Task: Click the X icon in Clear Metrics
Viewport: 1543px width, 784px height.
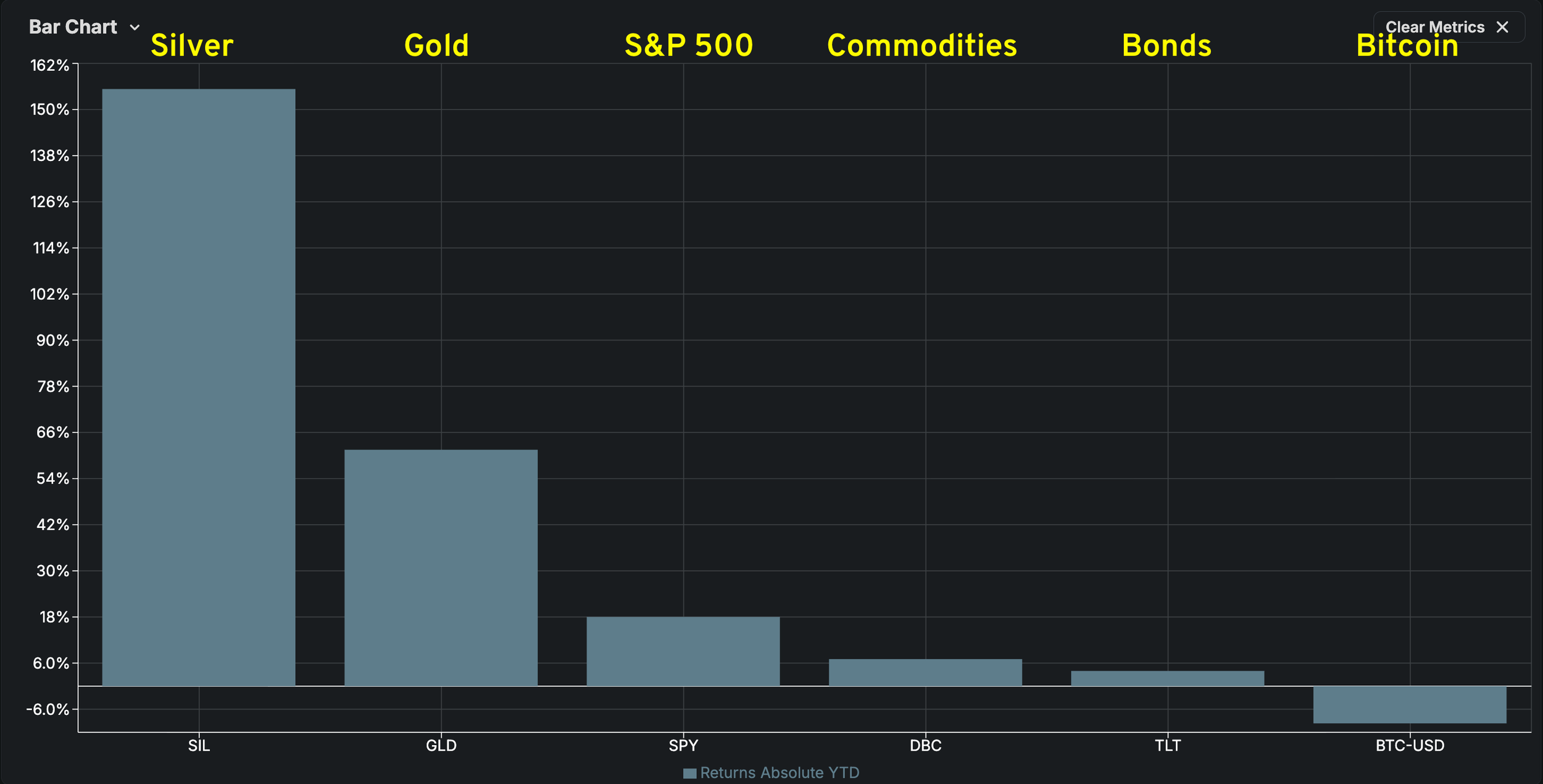Action: tap(1502, 27)
